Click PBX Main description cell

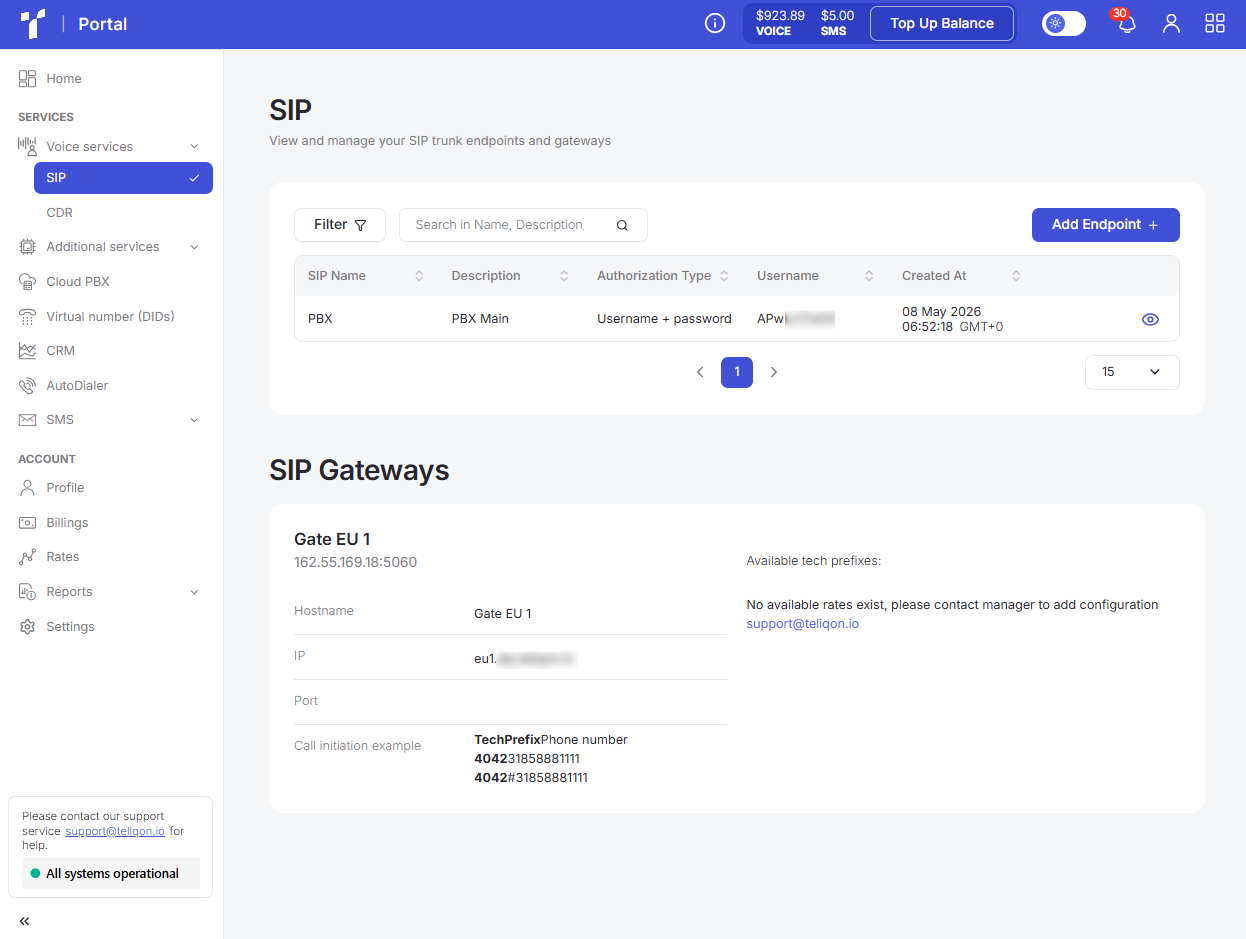click(480, 319)
